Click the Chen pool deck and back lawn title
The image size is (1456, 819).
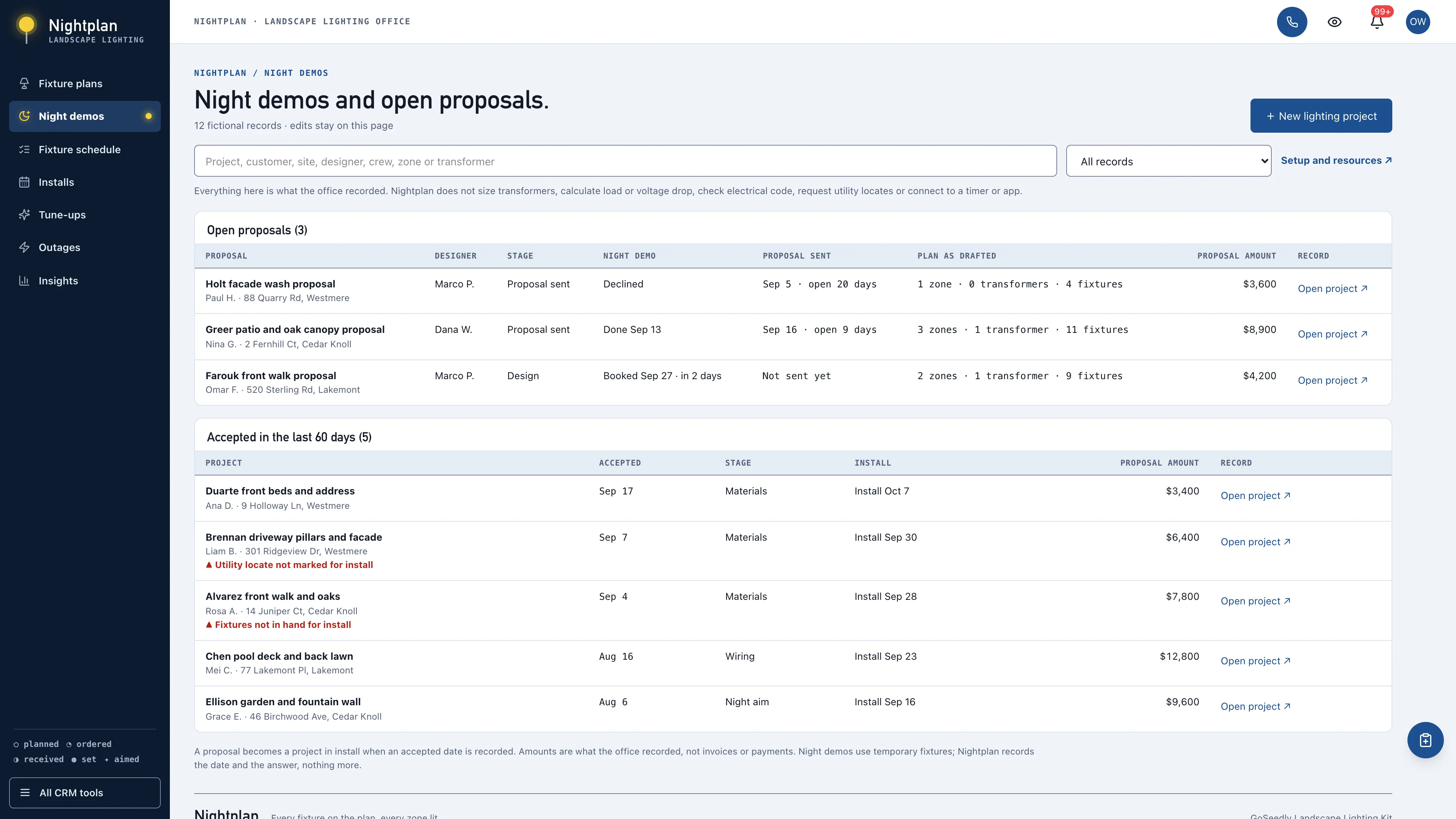click(279, 656)
